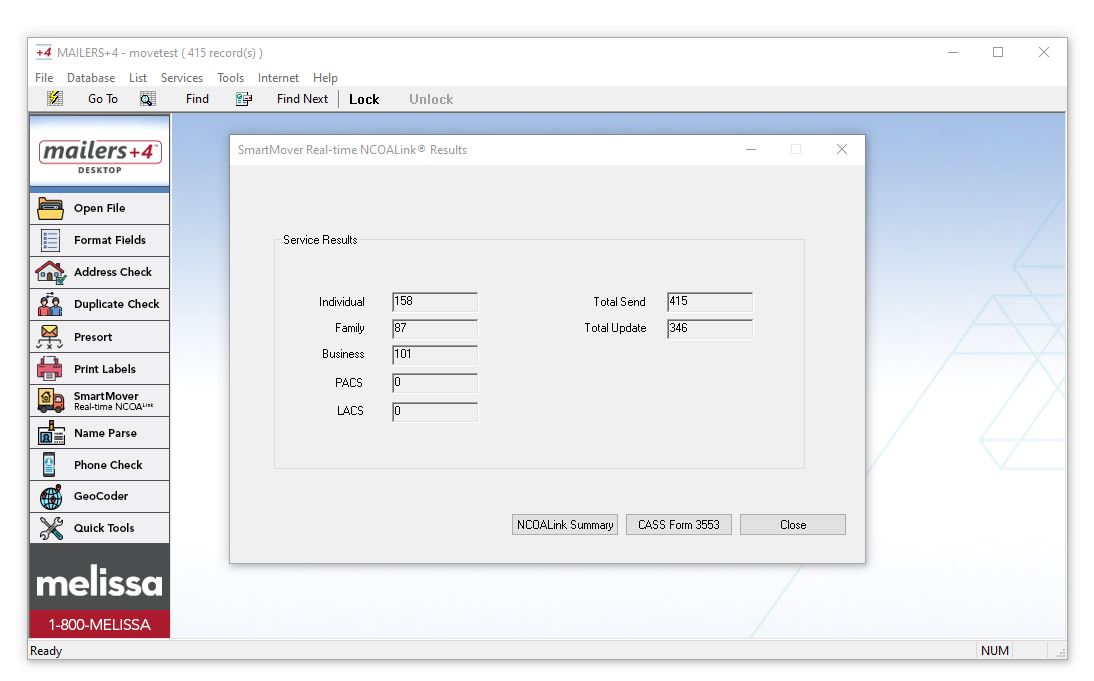Viewport: 1094px width, 681px height.
Task: Launch the GeoCoder globe icon
Action: click(50, 496)
